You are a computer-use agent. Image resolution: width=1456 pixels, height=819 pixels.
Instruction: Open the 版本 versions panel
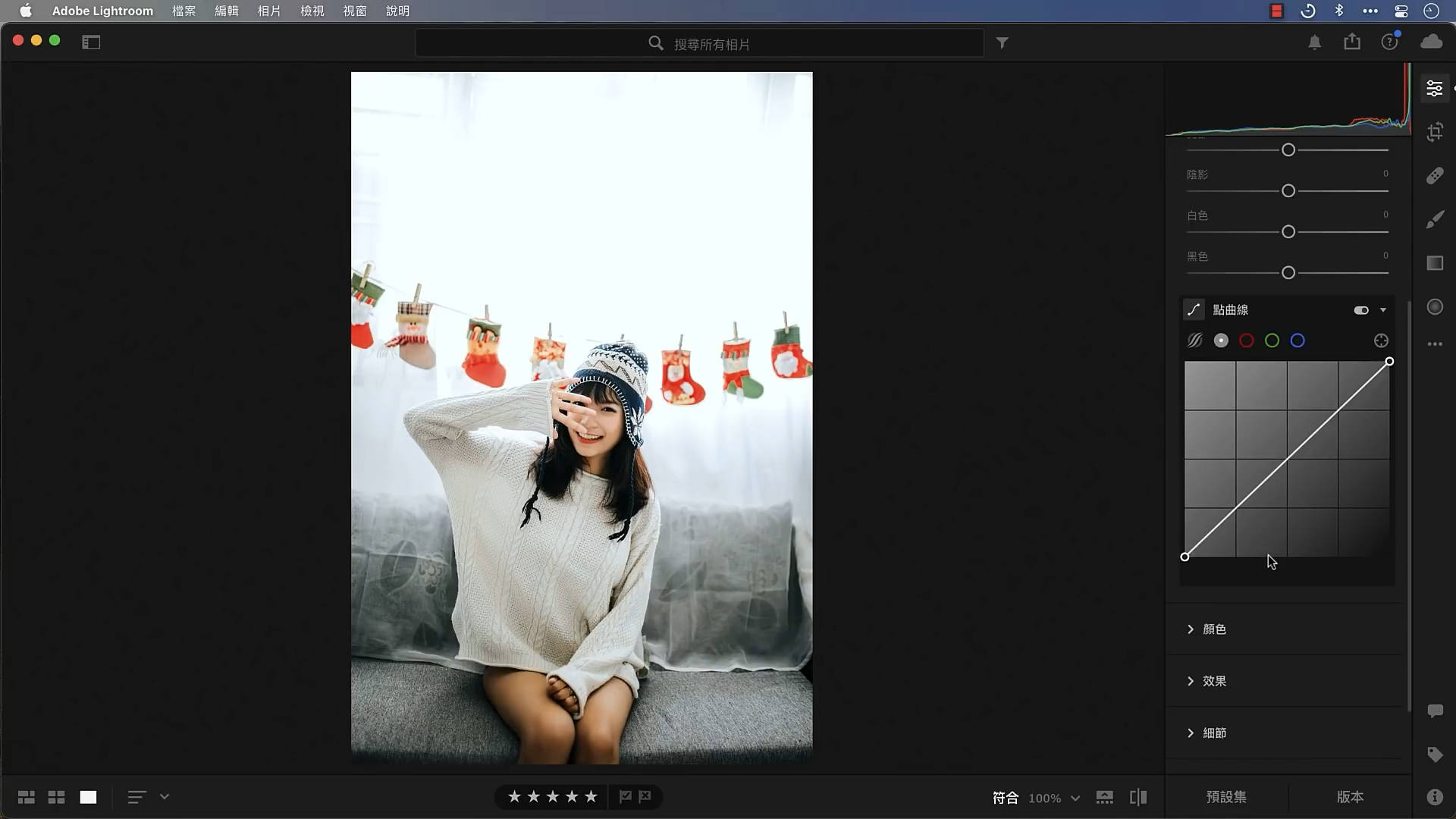[x=1351, y=797]
